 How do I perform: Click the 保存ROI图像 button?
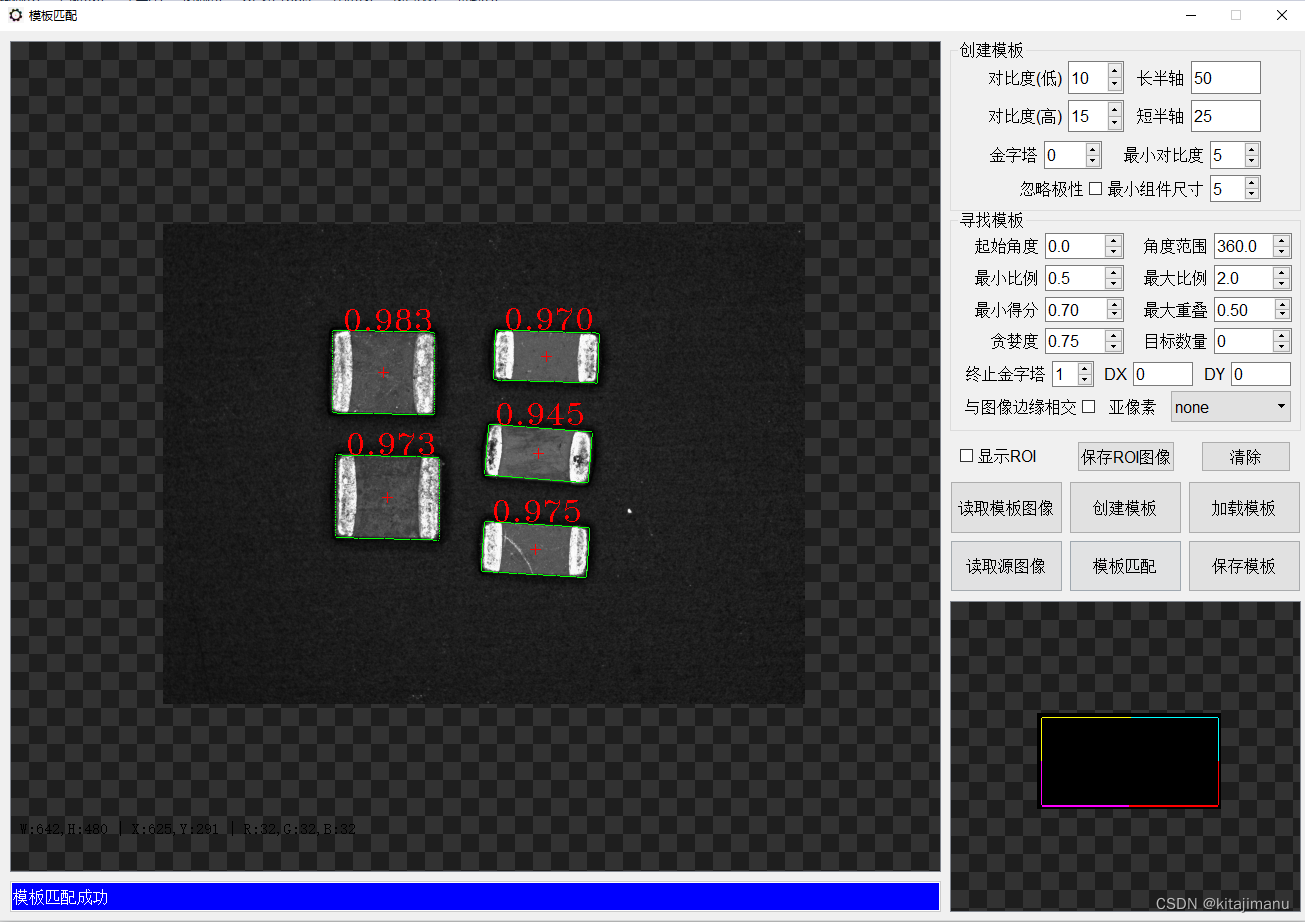click(1125, 457)
